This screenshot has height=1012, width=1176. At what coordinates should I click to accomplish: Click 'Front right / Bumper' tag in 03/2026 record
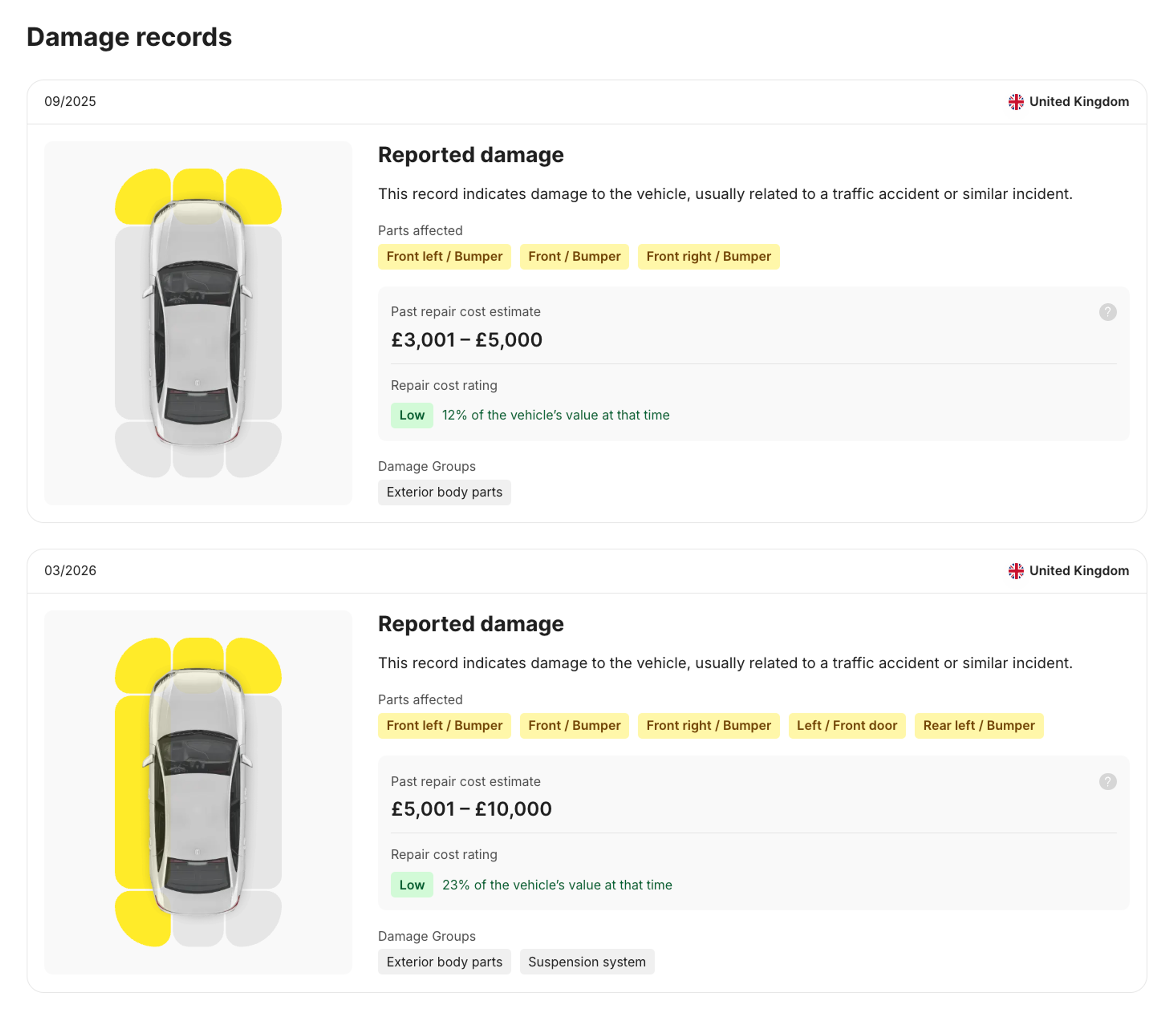tap(708, 725)
